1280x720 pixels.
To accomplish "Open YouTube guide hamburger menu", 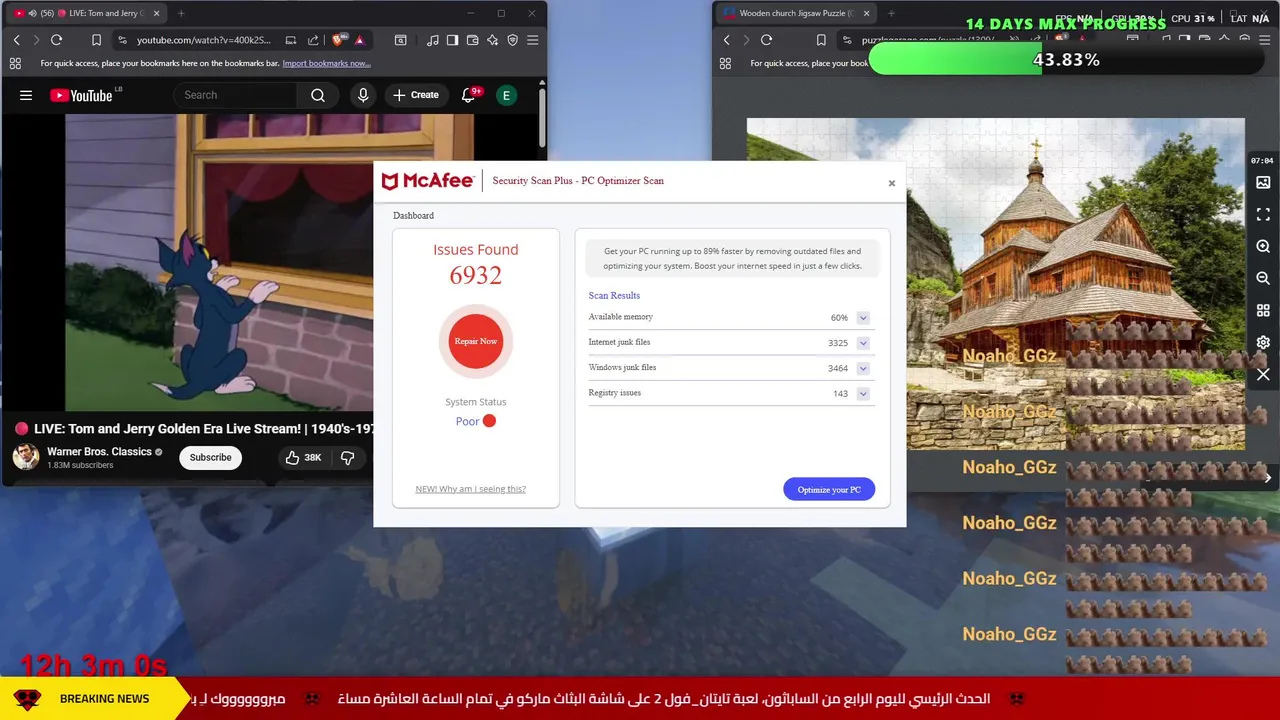I will tap(26, 95).
